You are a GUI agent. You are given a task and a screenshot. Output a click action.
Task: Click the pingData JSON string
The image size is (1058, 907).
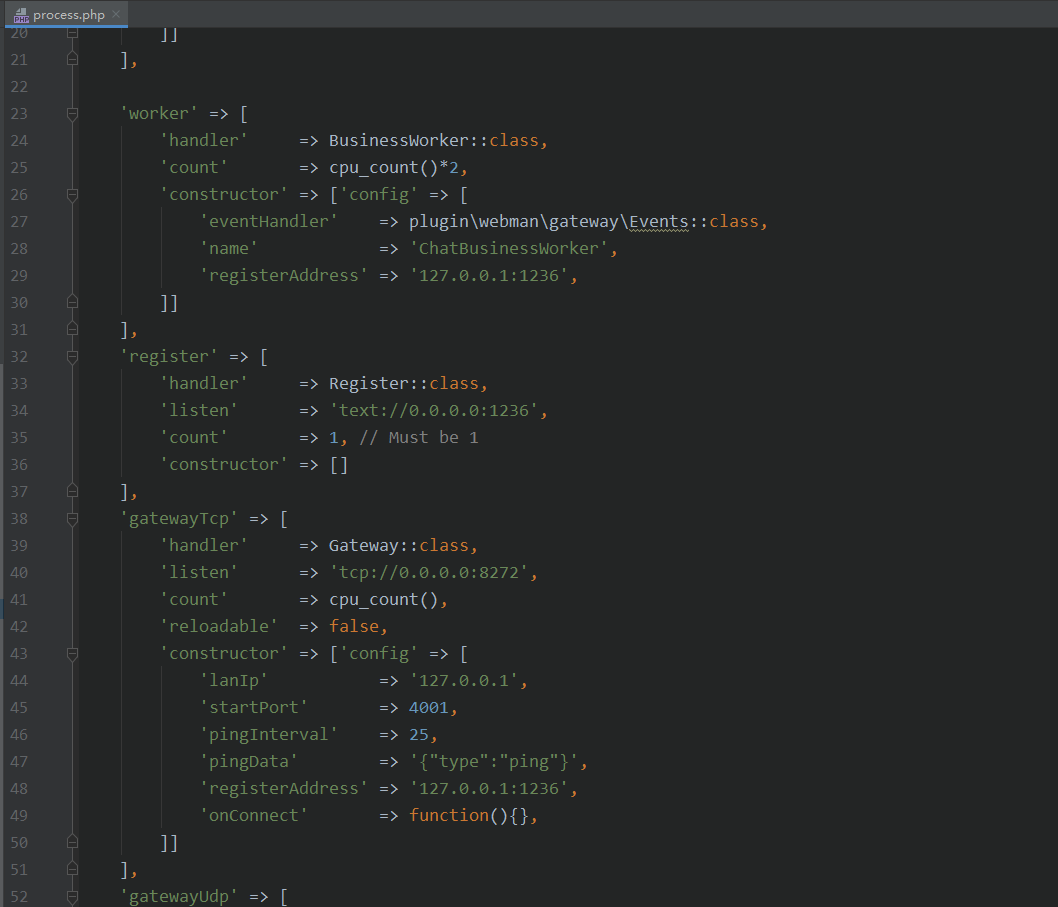pyautogui.click(x=493, y=761)
